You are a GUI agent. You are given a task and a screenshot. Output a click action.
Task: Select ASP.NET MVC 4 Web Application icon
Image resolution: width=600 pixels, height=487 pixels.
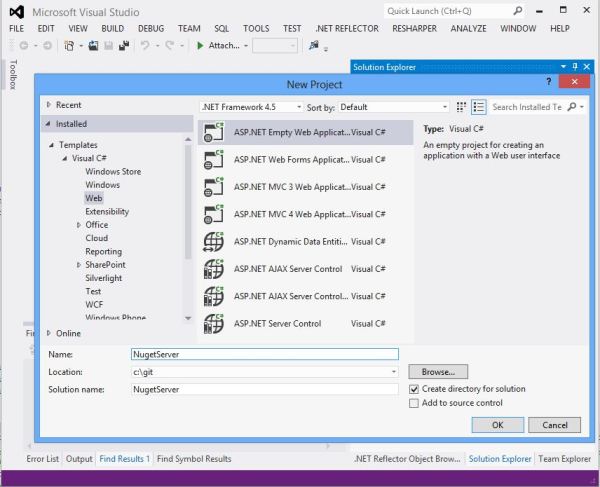click(214, 214)
